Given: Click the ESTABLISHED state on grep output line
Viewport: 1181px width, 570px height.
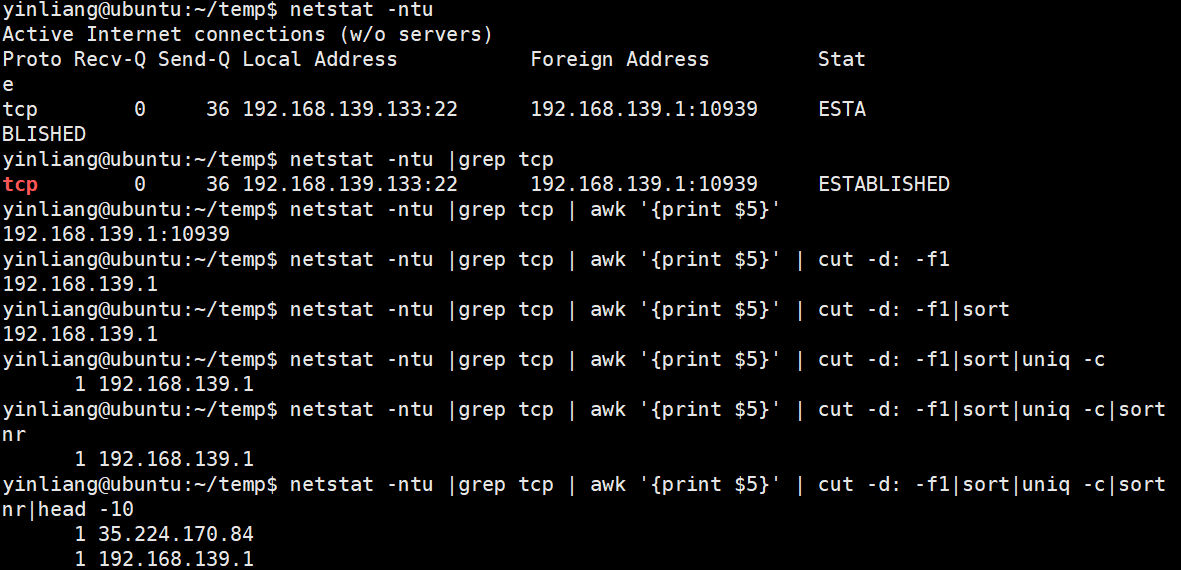Looking at the screenshot, I should click(883, 184).
